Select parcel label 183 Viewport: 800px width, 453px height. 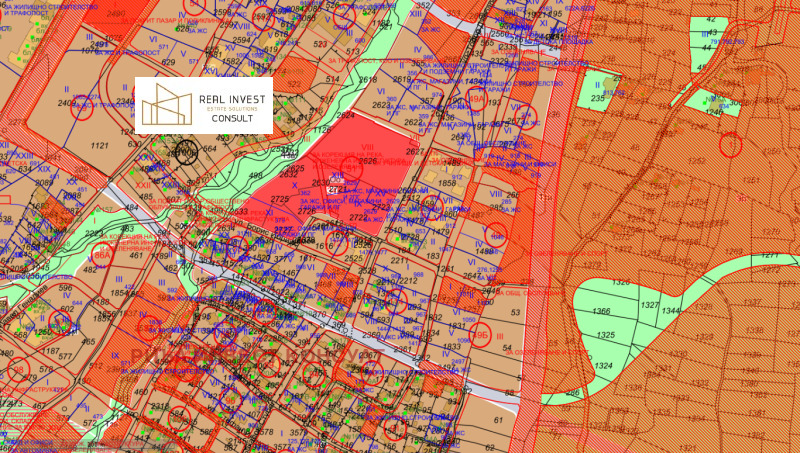[433, 256]
